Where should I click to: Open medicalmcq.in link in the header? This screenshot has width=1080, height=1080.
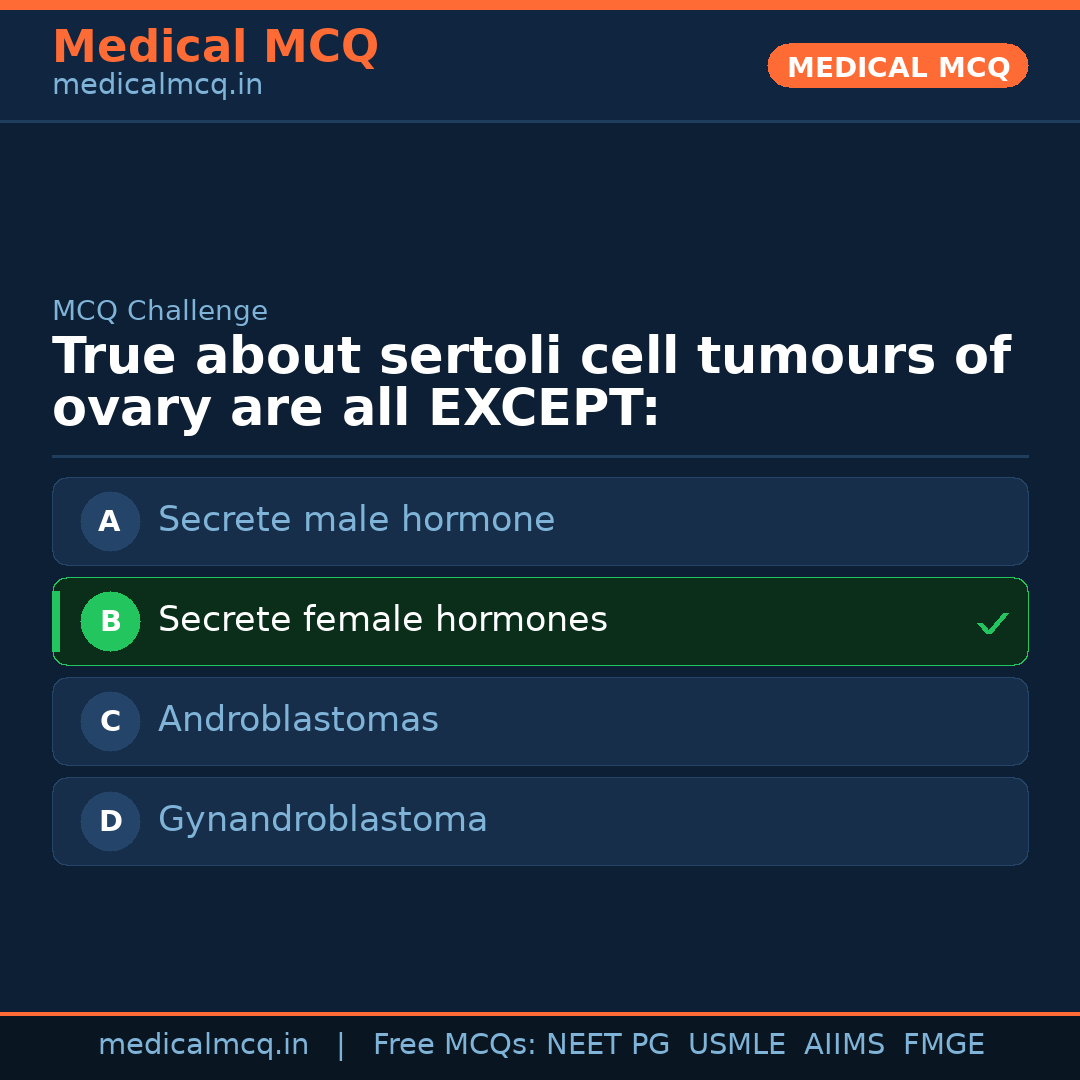coord(157,86)
